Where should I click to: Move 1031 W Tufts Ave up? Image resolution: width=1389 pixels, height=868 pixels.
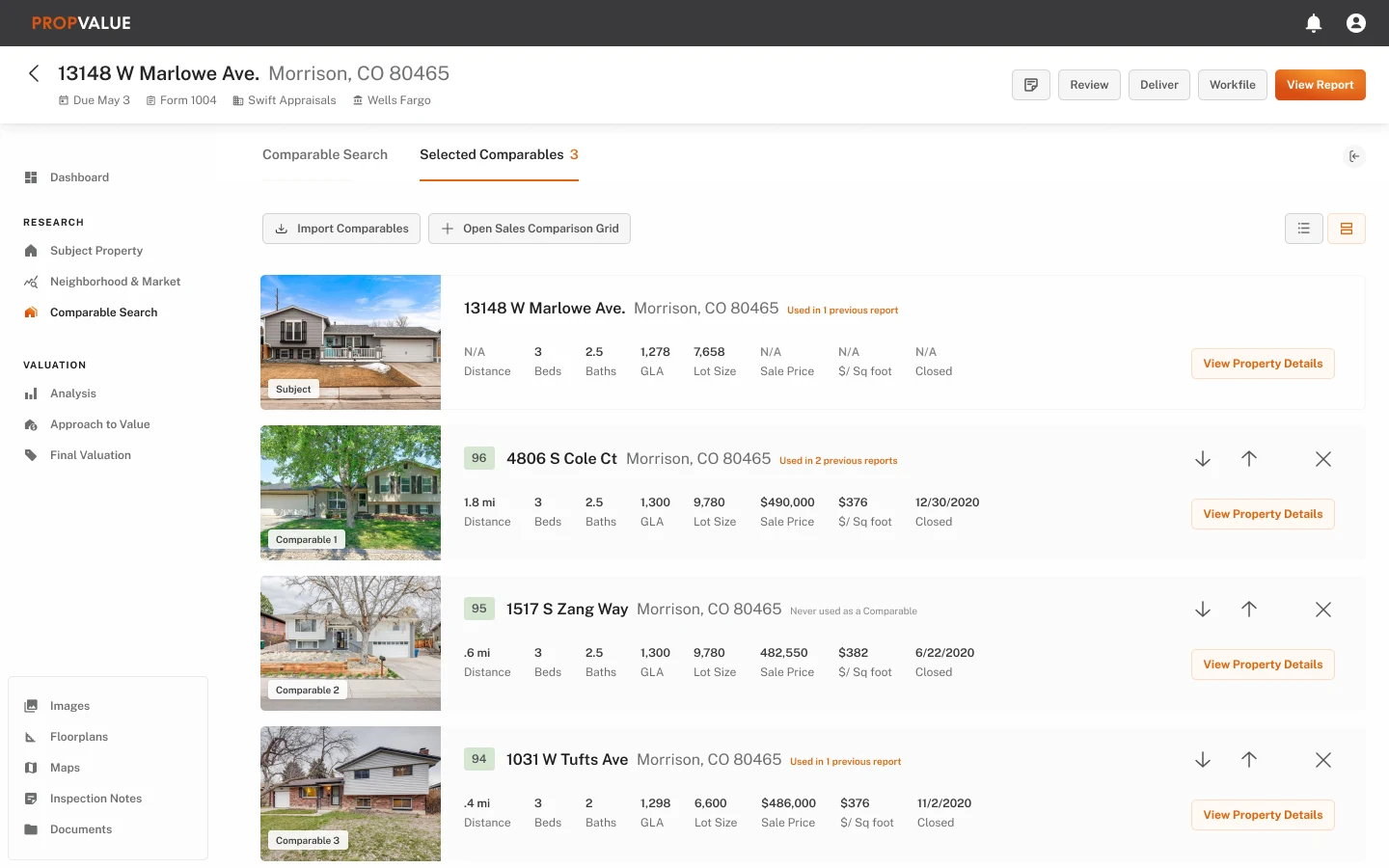[x=1249, y=760]
